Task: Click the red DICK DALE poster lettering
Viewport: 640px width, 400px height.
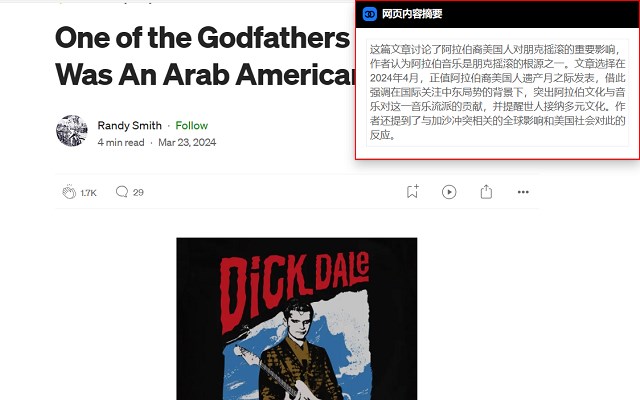Action: tap(295, 289)
